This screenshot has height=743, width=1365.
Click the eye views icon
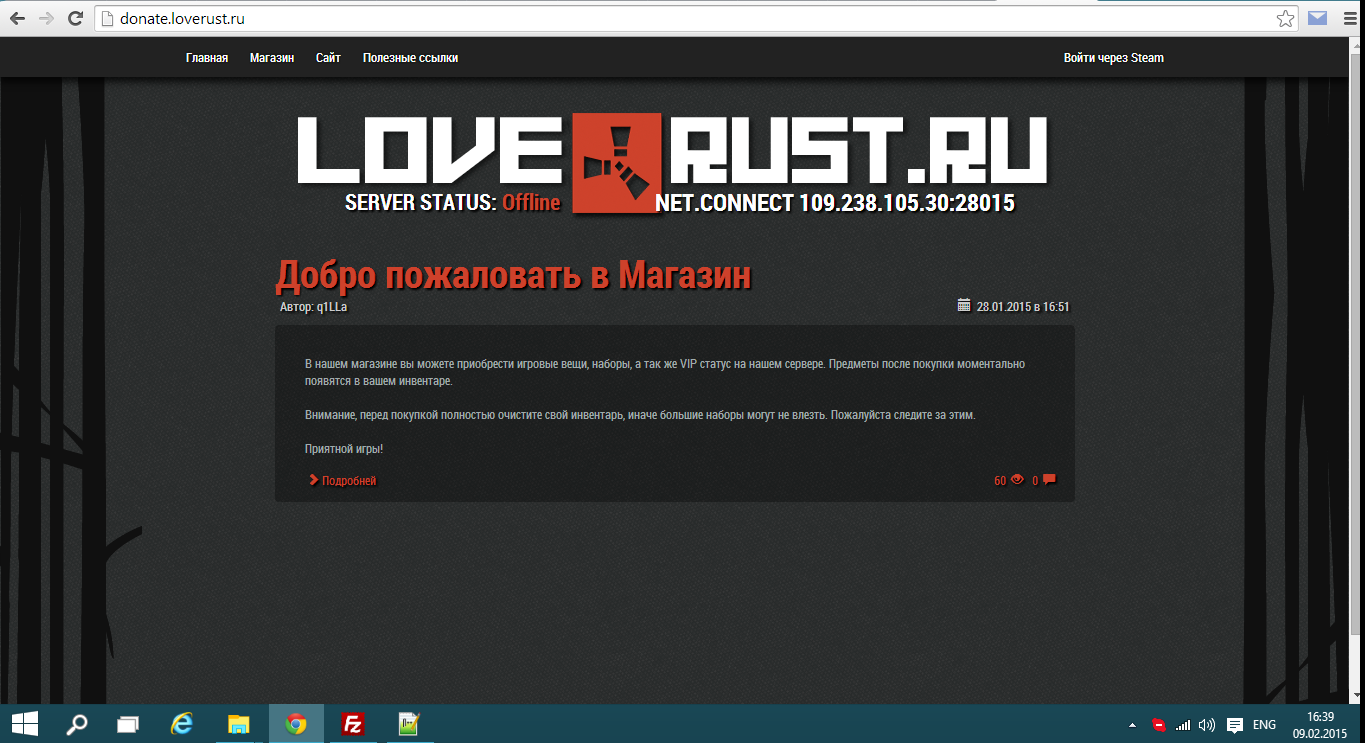1017,480
